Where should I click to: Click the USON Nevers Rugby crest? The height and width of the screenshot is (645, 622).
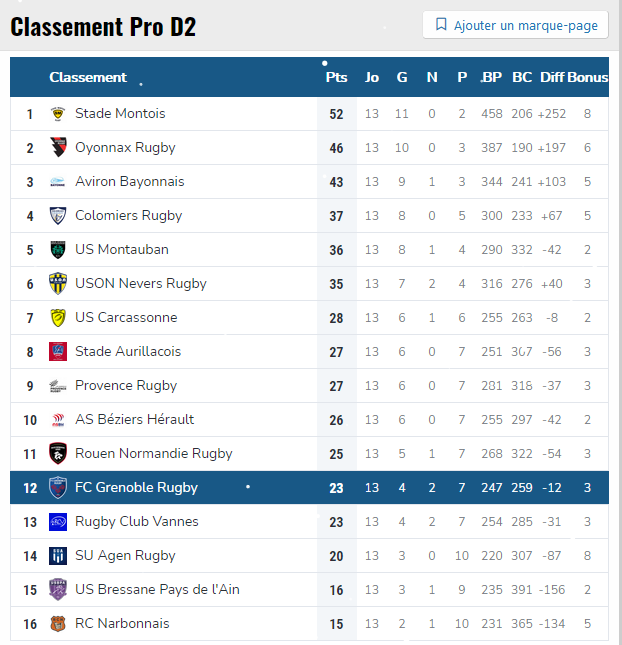pos(58,283)
